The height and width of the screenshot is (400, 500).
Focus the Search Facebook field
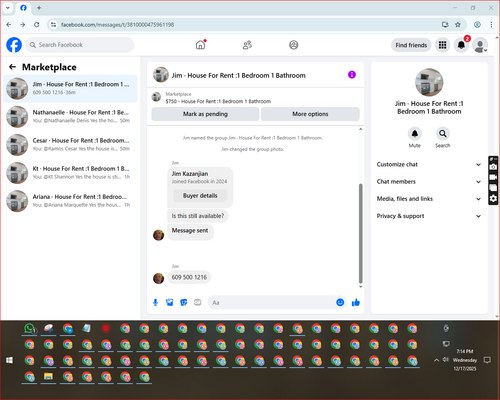point(80,45)
